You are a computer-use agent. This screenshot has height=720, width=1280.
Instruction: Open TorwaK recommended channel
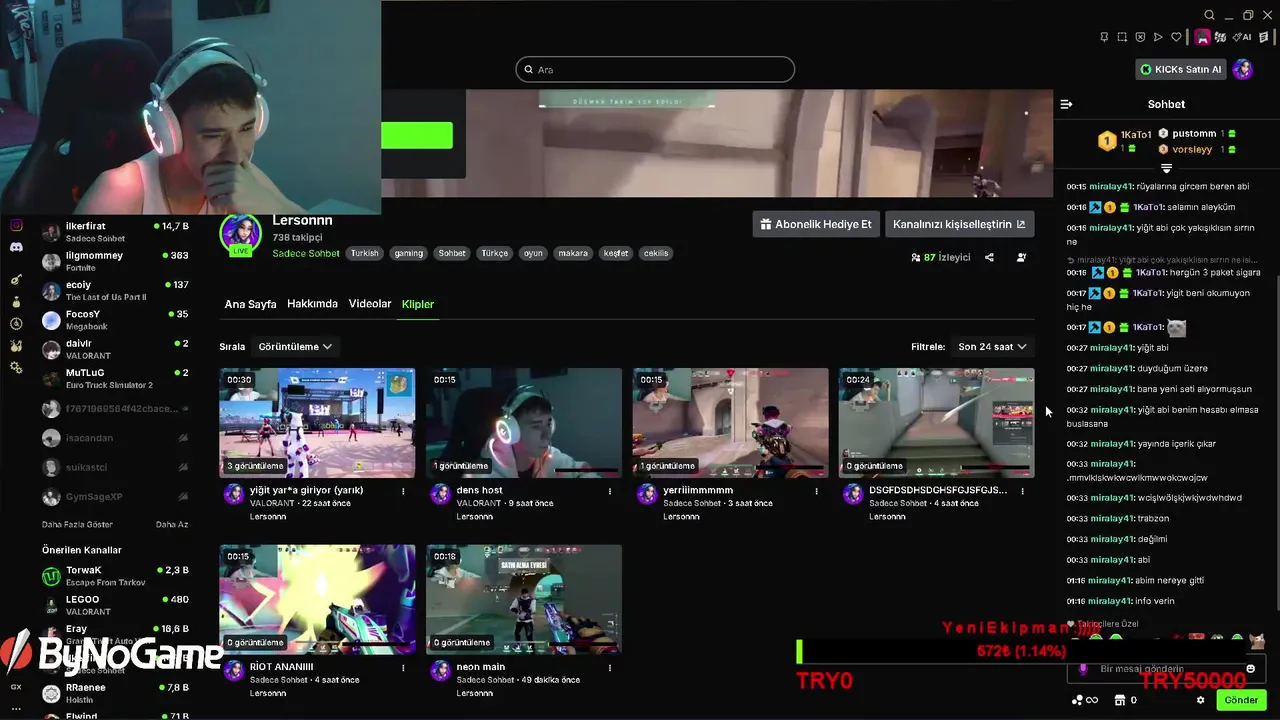pyautogui.click(x=115, y=576)
